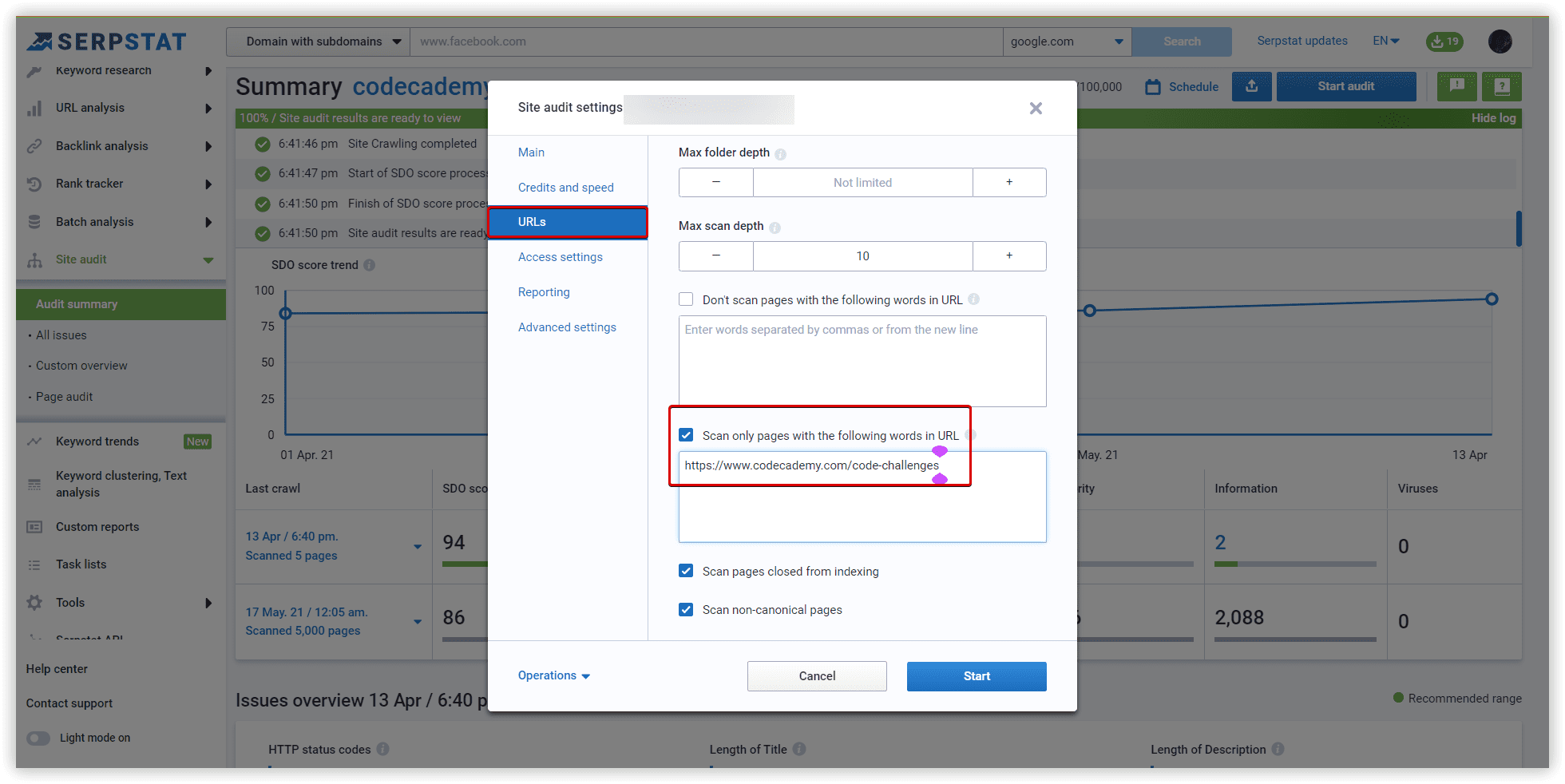Expand the URL analysis submenu arrow
Image resolution: width=1565 pixels, height=784 pixels.
point(208,109)
